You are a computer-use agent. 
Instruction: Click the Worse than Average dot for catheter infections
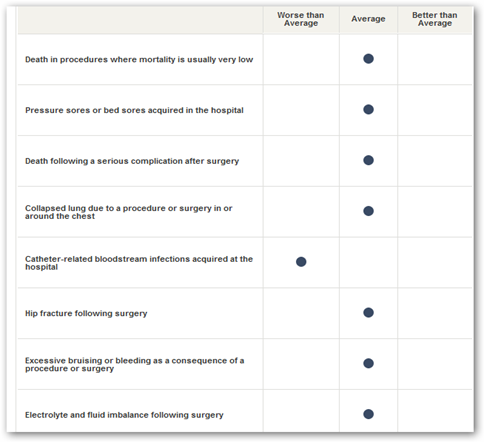point(301,262)
